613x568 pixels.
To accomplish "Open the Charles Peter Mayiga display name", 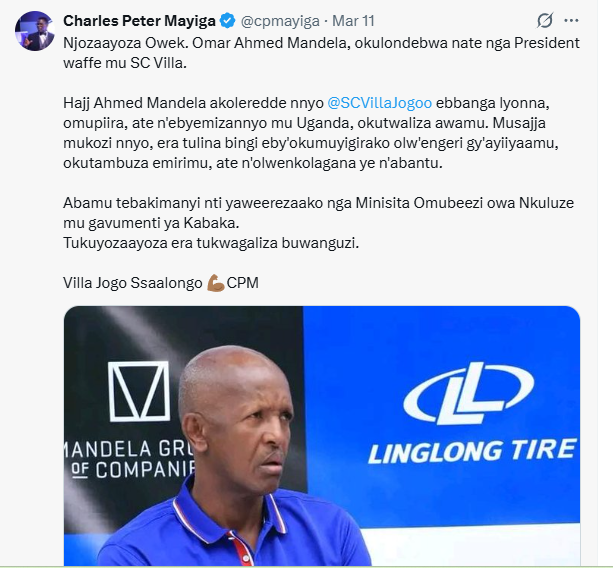I will 139,21.
